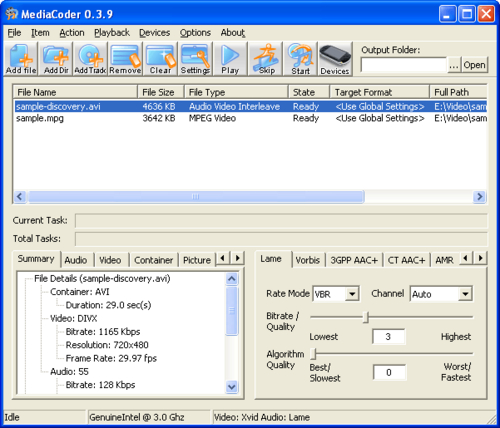The image size is (500, 428).
Task: Select the Video: DIVX tree node
Action: tap(74, 318)
